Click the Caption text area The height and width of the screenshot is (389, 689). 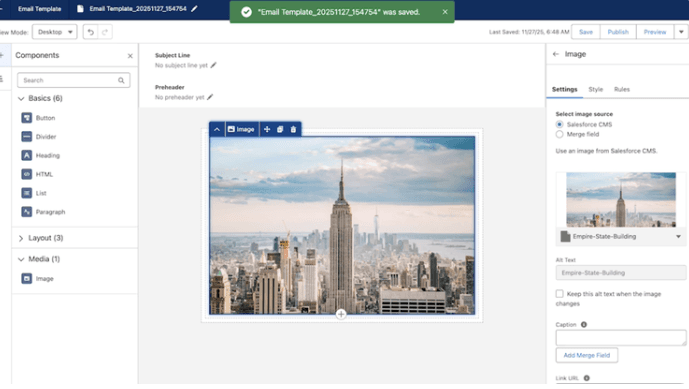pos(621,338)
